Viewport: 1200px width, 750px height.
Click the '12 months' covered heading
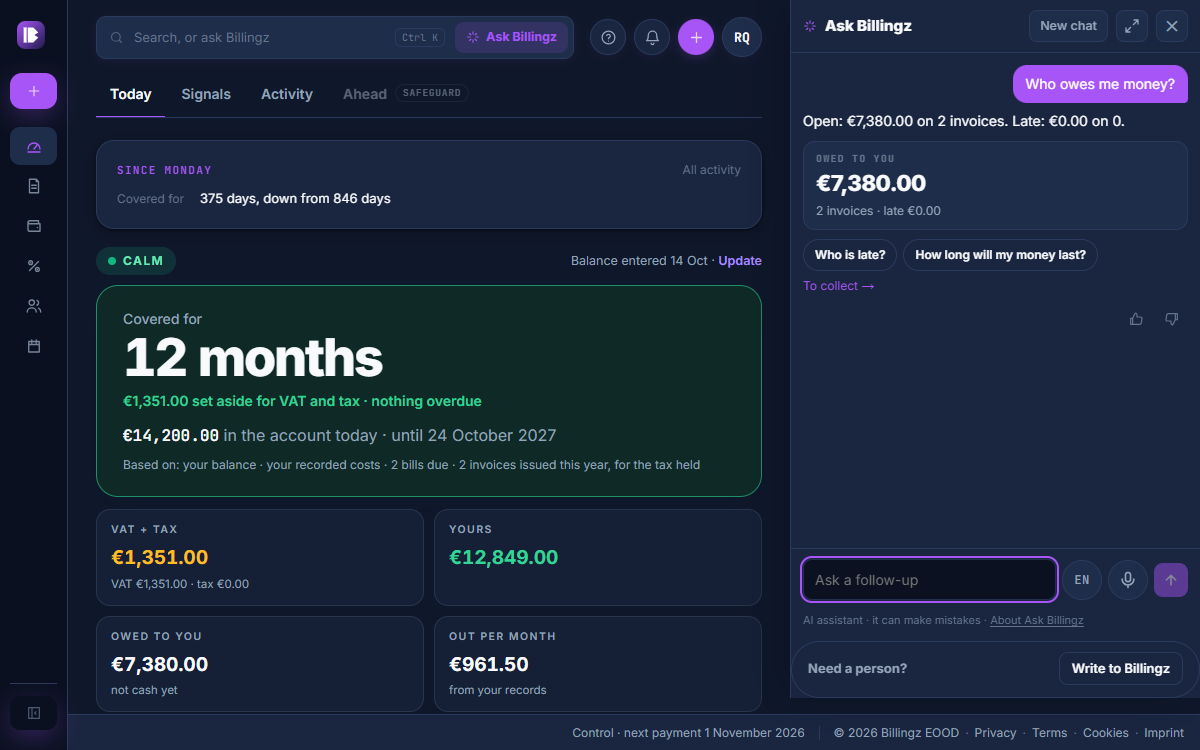coord(253,357)
